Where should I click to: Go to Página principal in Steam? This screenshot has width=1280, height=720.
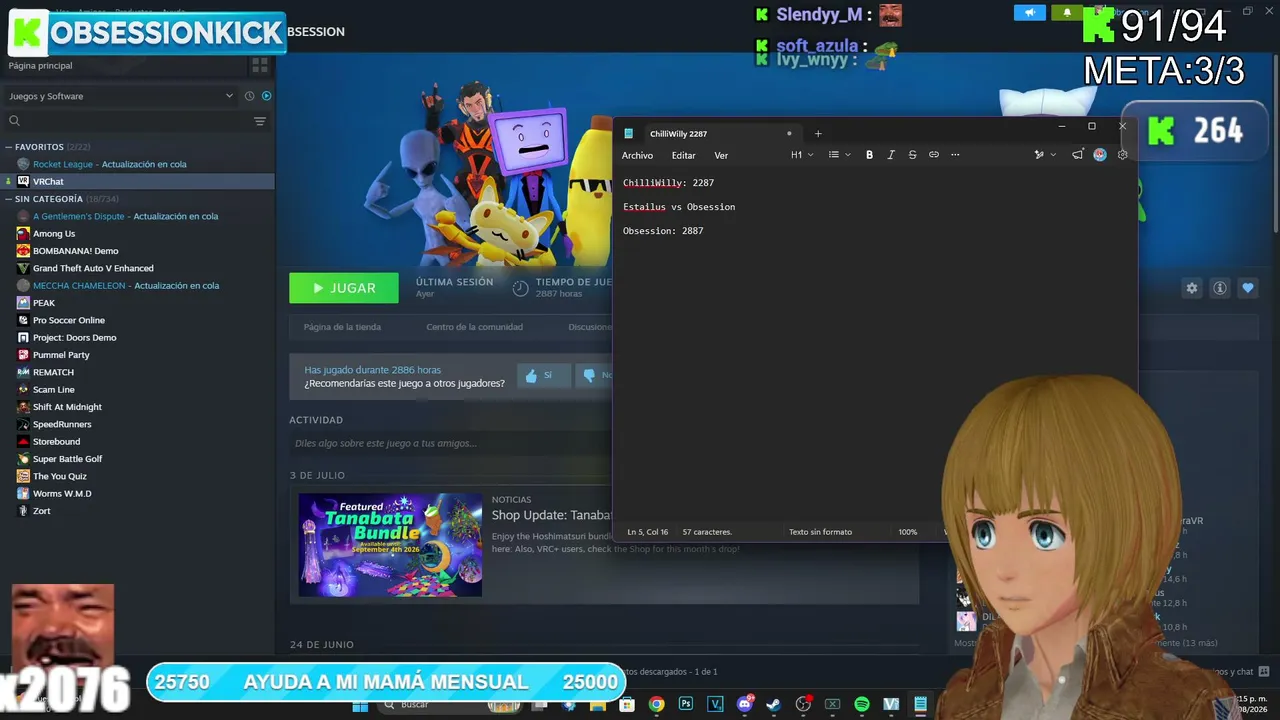40,65
